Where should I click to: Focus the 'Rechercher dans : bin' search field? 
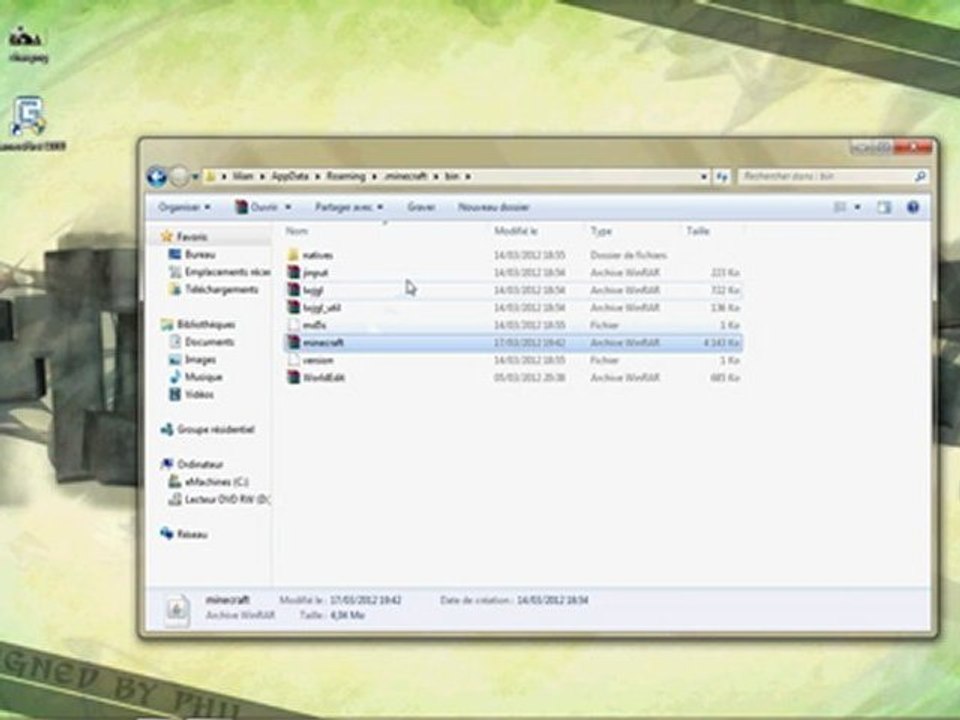click(827, 176)
